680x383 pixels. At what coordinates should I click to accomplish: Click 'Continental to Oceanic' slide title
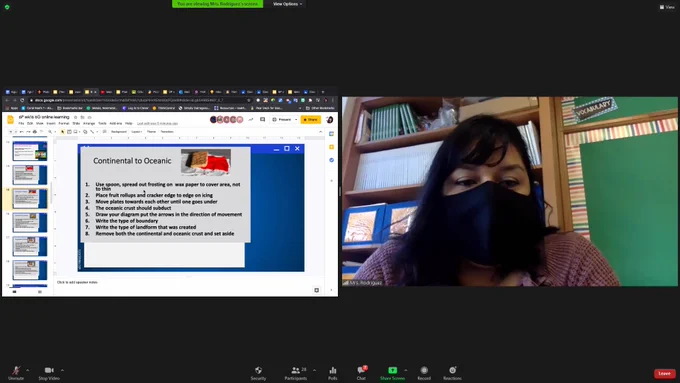132,161
